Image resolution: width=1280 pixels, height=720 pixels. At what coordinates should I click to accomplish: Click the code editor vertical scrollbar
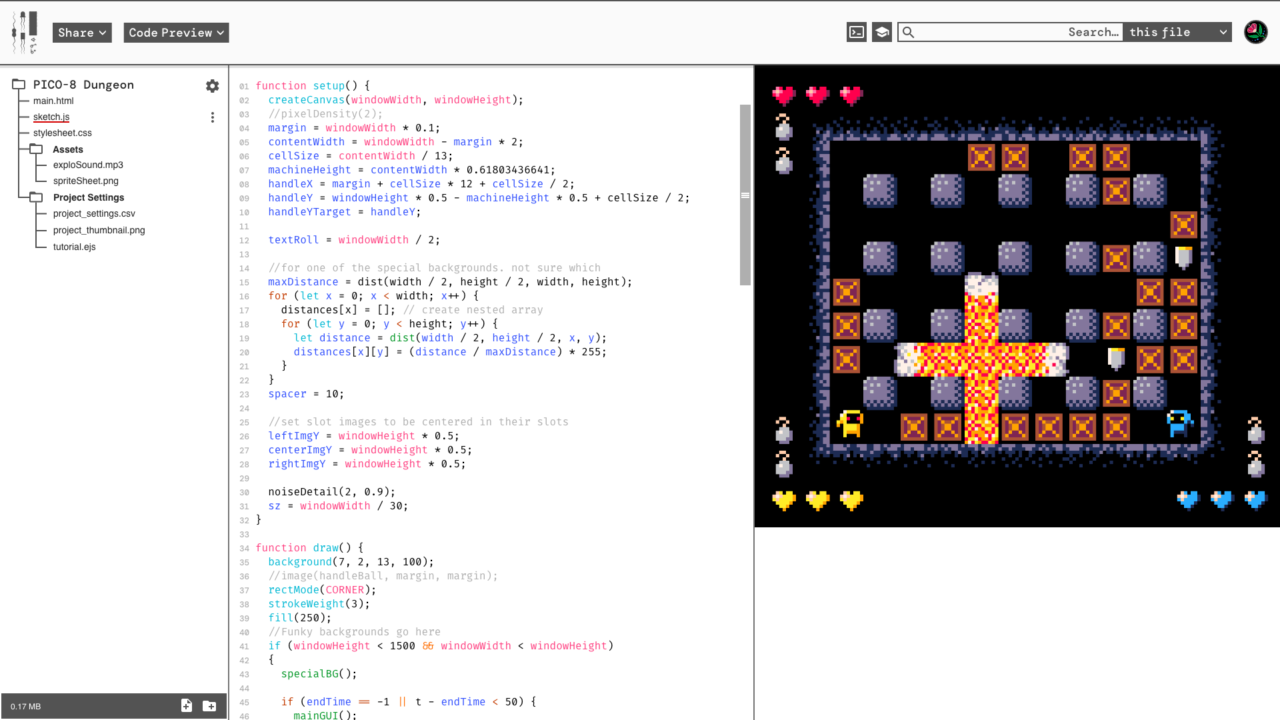click(x=745, y=195)
